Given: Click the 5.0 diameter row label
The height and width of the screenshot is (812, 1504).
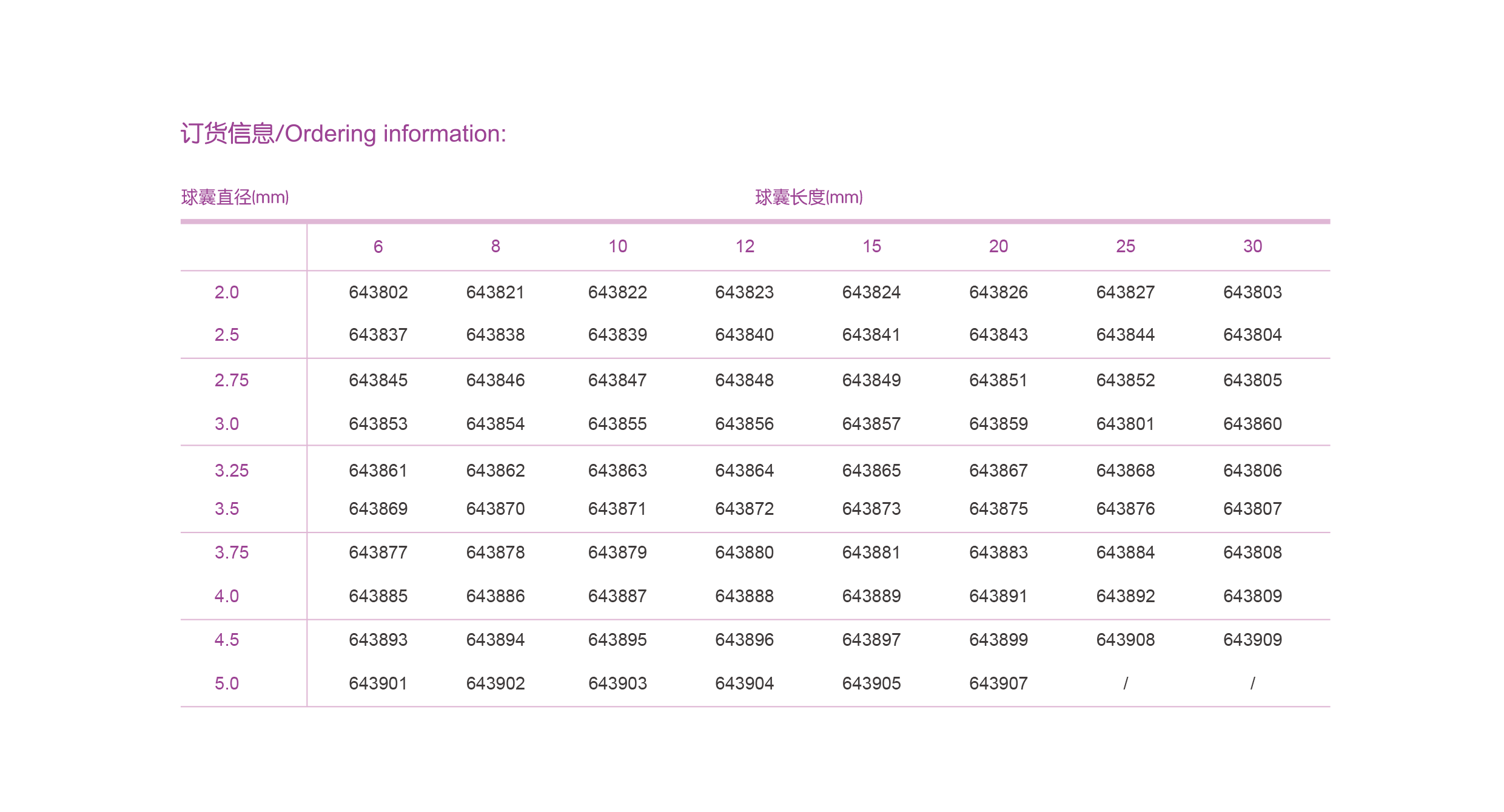Looking at the screenshot, I should 227,683.
